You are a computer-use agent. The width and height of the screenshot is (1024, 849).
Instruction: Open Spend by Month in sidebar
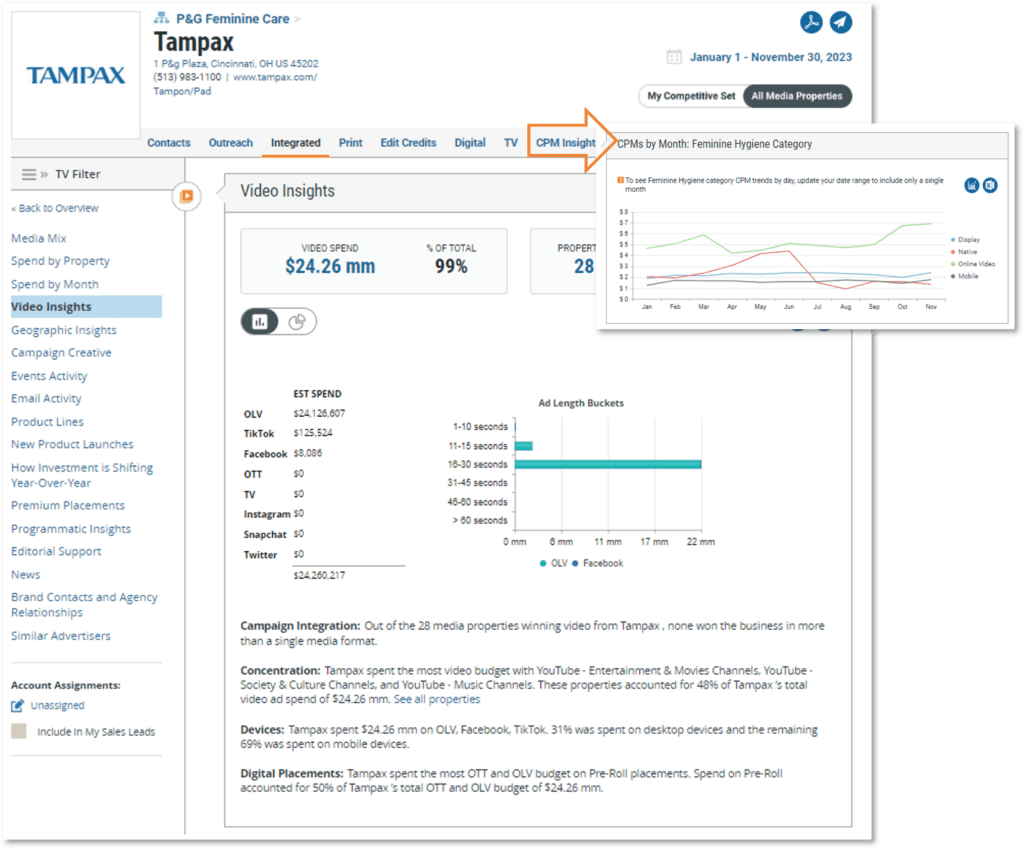tap(55, 284)
